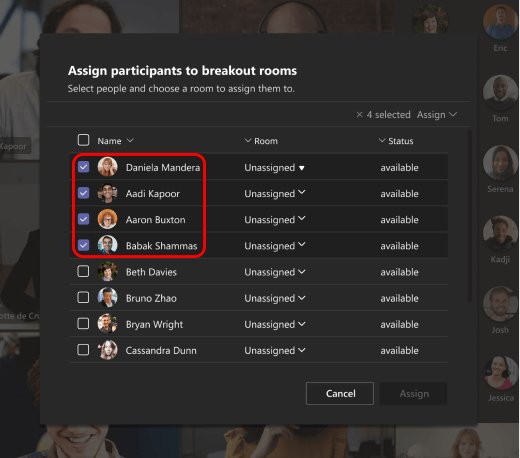The width and height of the screenshot is (520, 458).
Task: Open Cassandra Dunn's Unassigned room dropdown
Action: click(274, 350)
